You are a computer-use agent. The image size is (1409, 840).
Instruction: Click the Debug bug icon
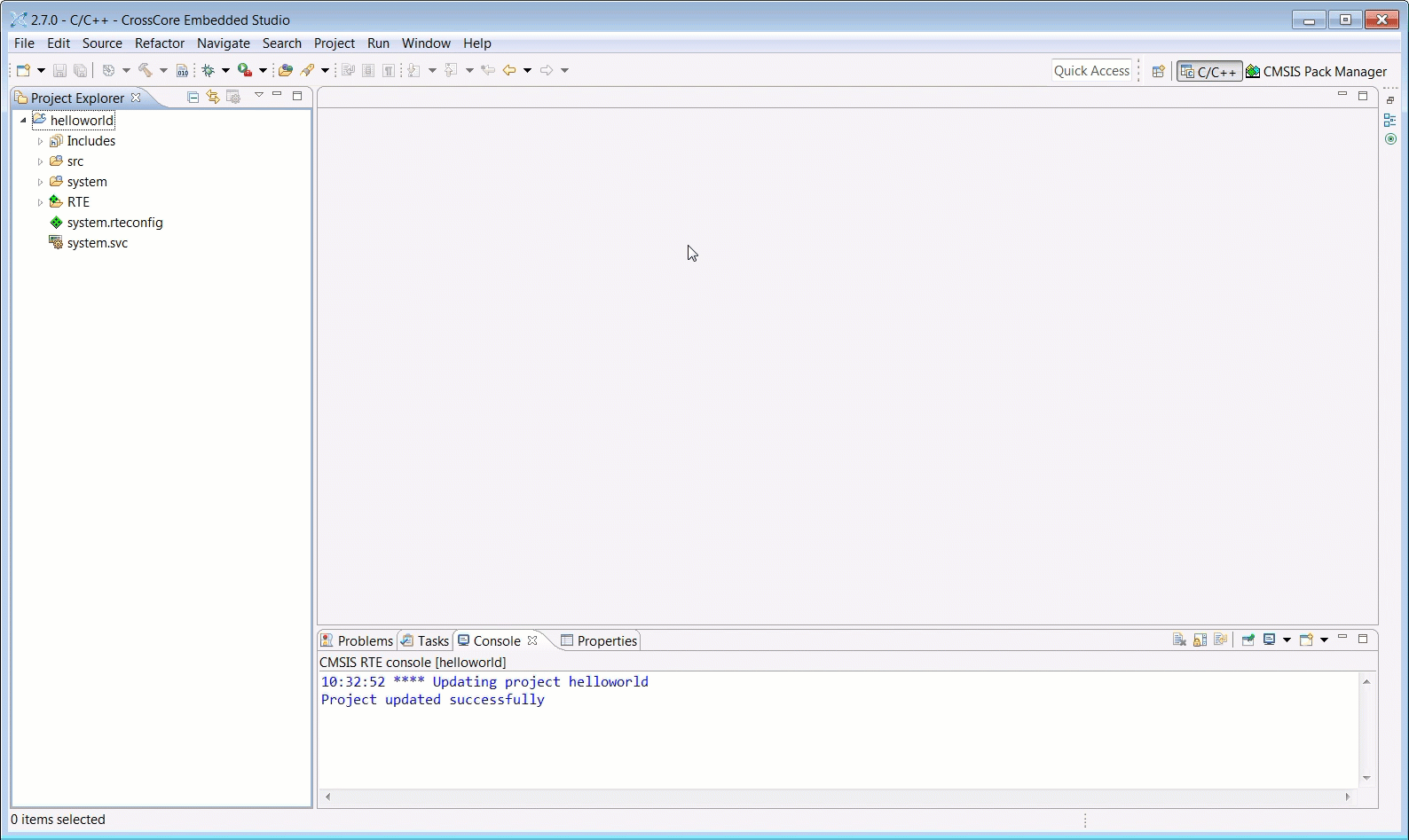click(209, 70)
